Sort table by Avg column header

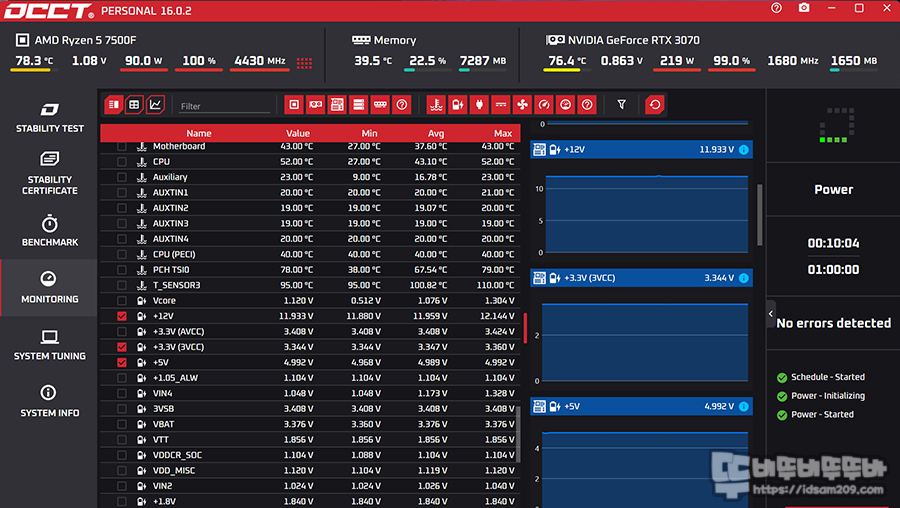point(436,133)
